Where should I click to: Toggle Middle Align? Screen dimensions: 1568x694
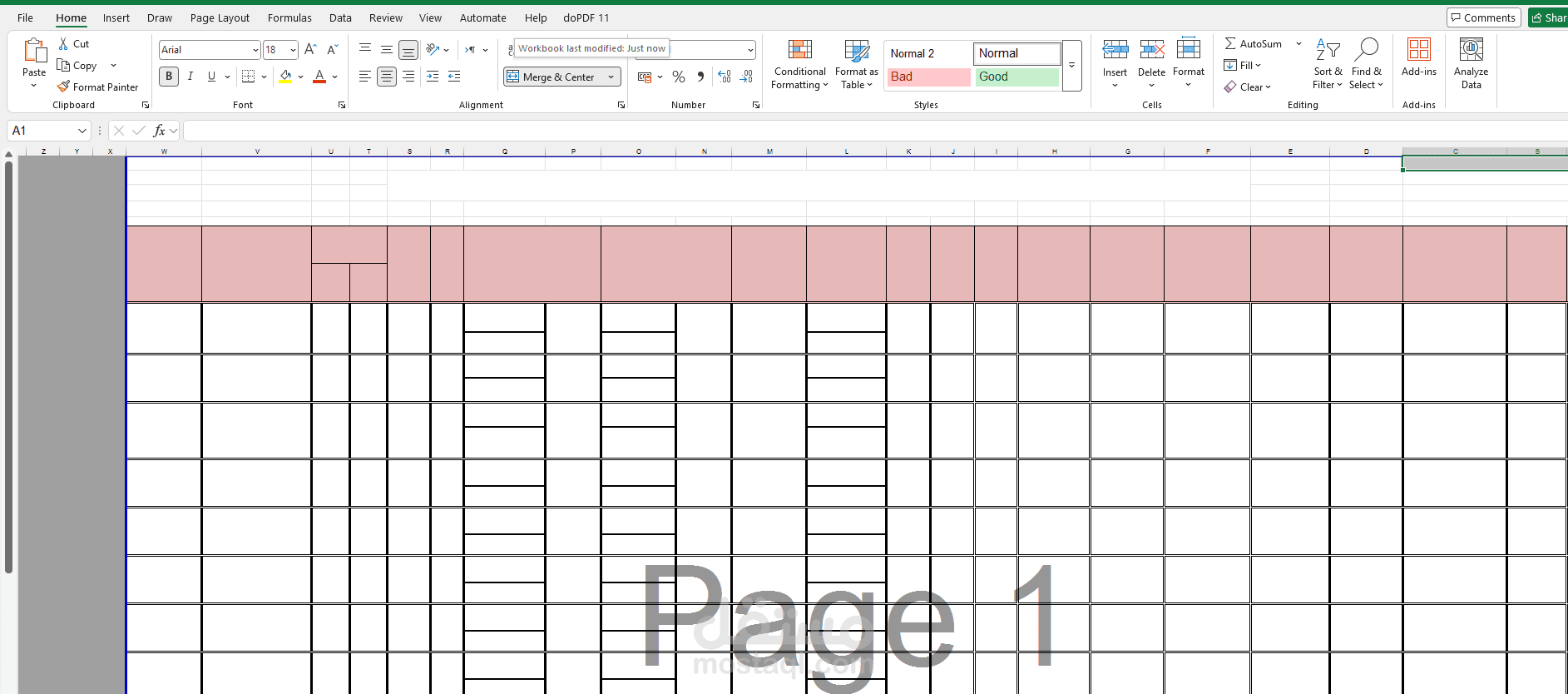[387, 50]
